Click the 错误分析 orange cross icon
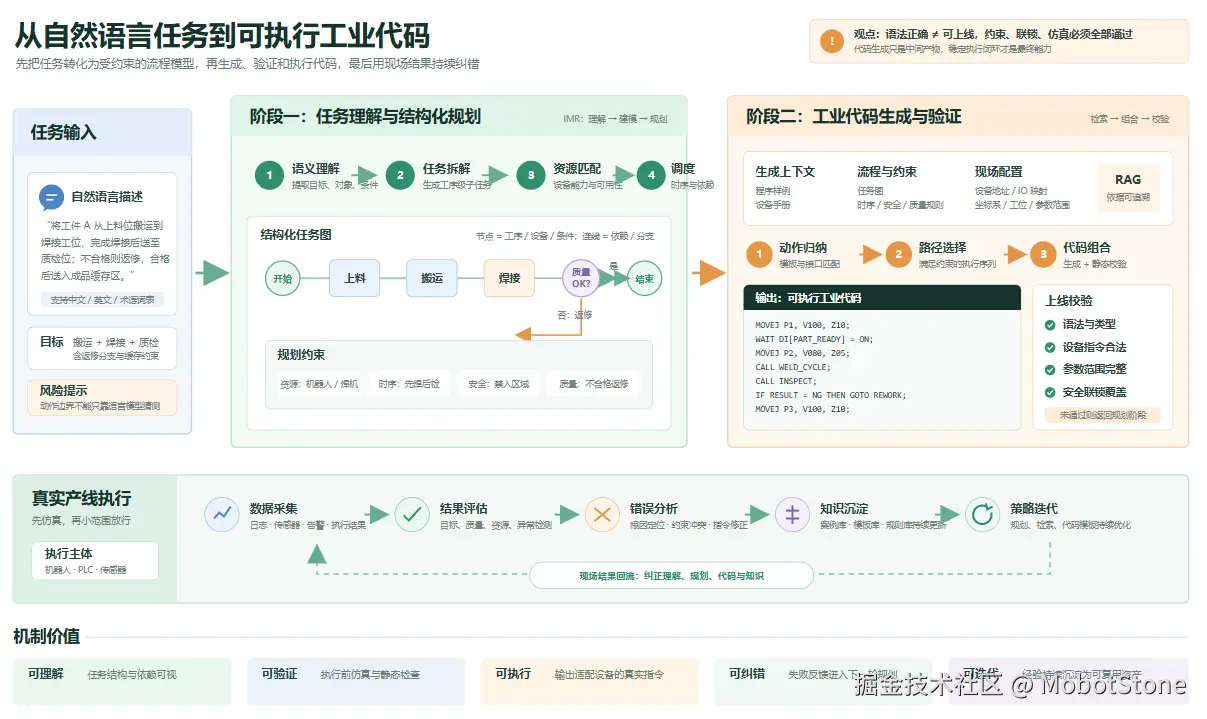The height and width of the screenshot is (719, 1207). (602, 514)
